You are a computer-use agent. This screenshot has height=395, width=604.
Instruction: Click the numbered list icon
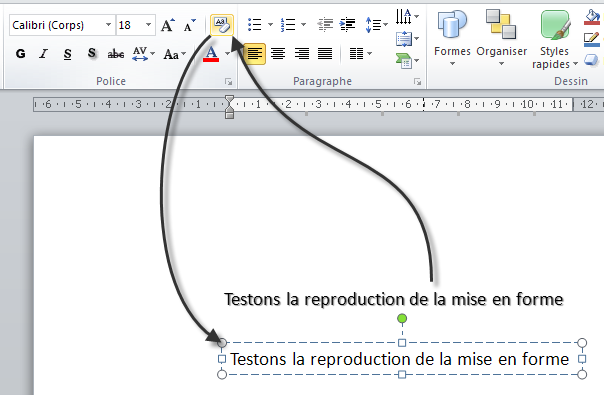288,25
